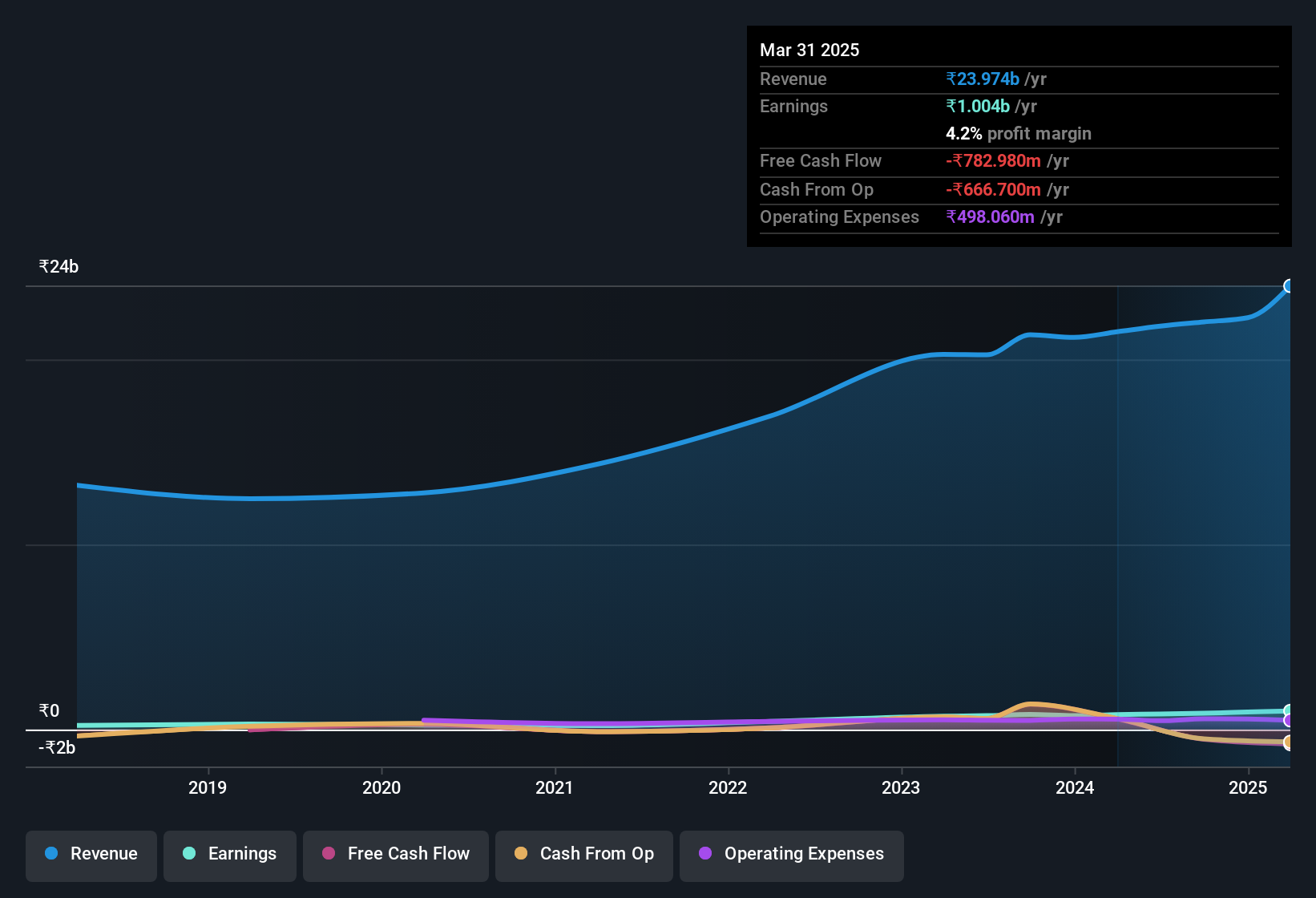Click the Free Cash Flow label in tooltip
This screenshot has width=1316, height=898.
[x=821, y=160]
